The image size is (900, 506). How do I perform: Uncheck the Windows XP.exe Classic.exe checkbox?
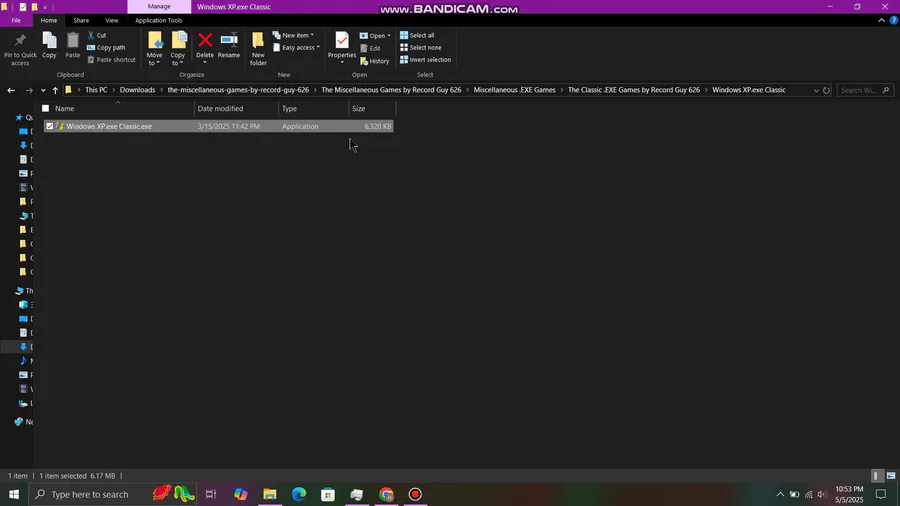pyautogui.click(x=49, y=126)
